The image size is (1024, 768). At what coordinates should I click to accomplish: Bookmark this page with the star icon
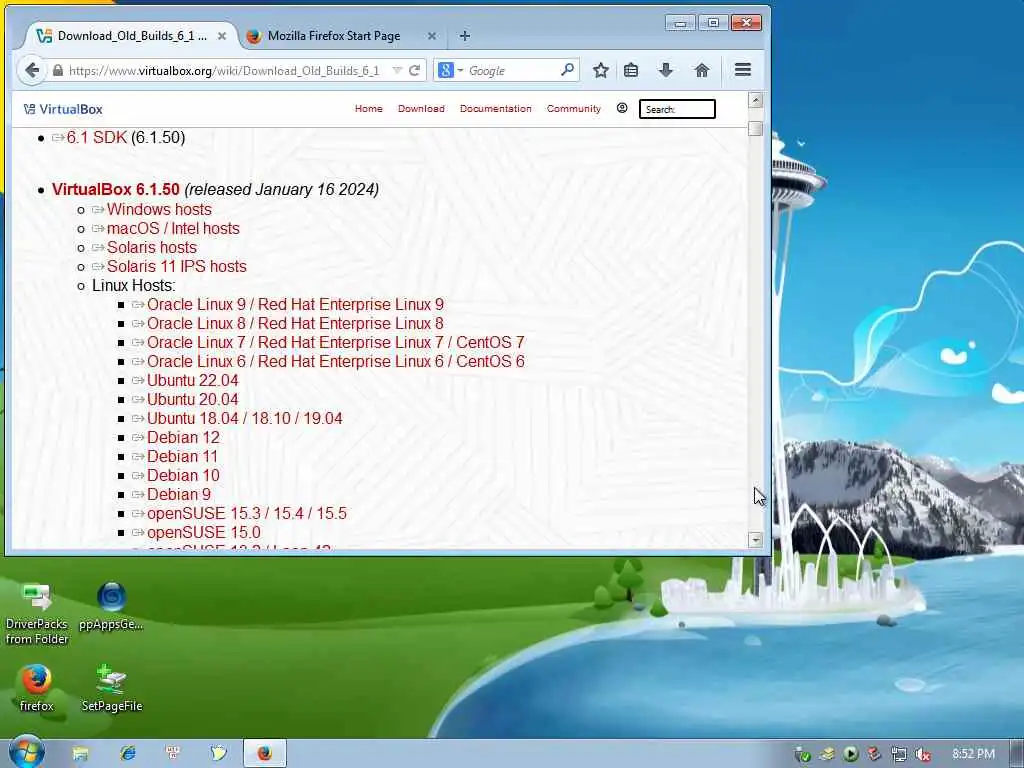point(601,71)
